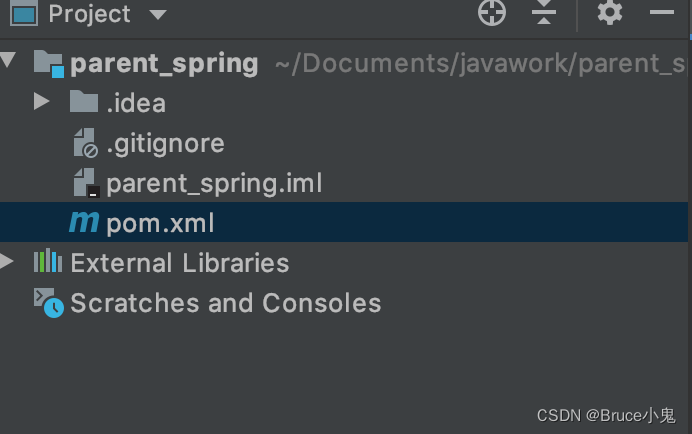
Task: Hide the Project tool window
Action: (x=662, y=12)
